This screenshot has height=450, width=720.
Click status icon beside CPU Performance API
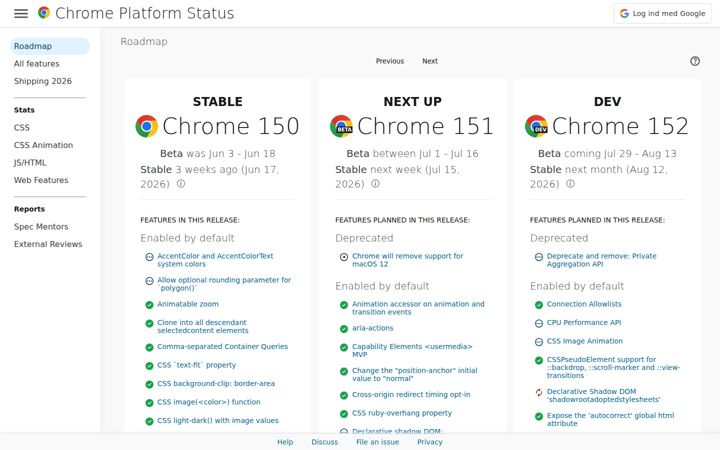(539, 323)
